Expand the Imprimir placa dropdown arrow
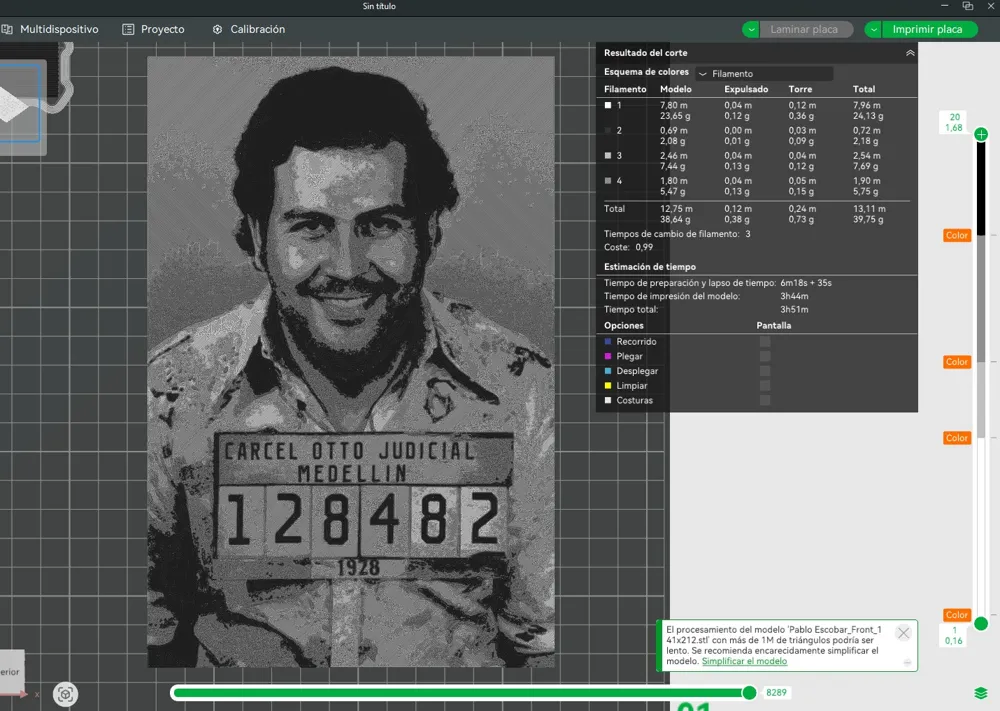 click(x=874, y=29)
